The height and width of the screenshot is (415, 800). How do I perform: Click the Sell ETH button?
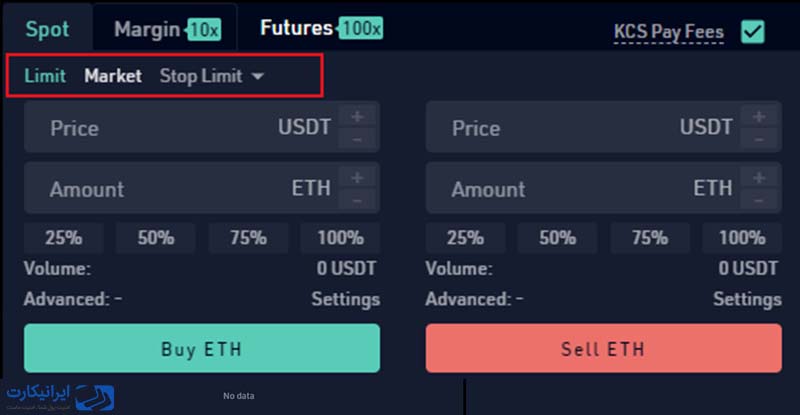point(604,348)
